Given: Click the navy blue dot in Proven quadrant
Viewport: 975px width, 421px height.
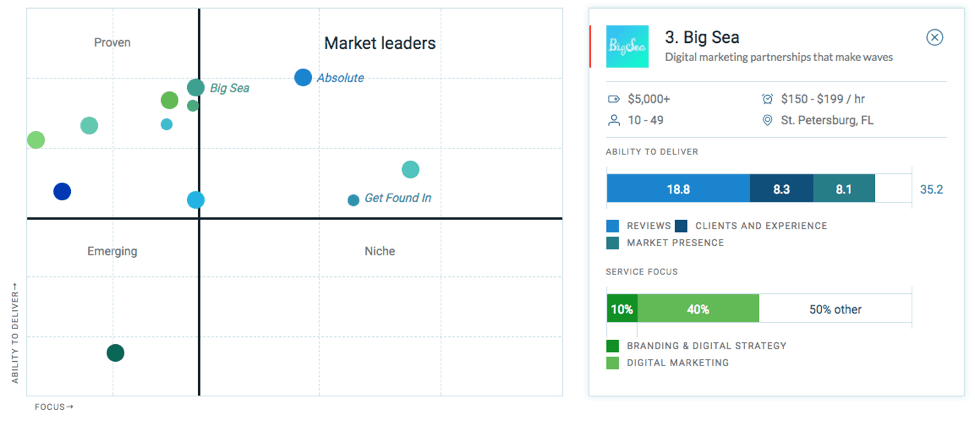Looking at the screenshot, I should pos(62,191).
